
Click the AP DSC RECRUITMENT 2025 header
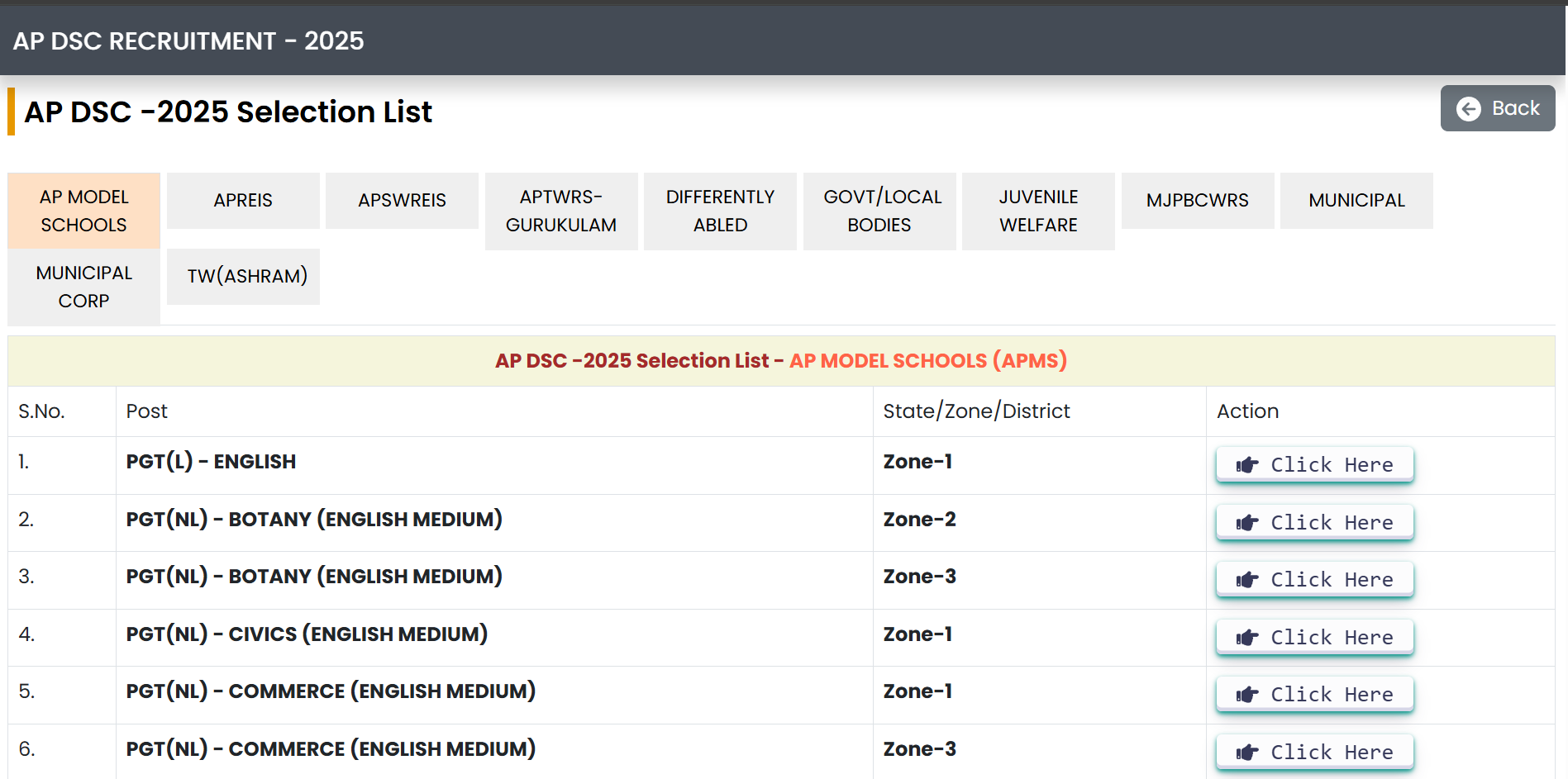[x=188, y=40]
